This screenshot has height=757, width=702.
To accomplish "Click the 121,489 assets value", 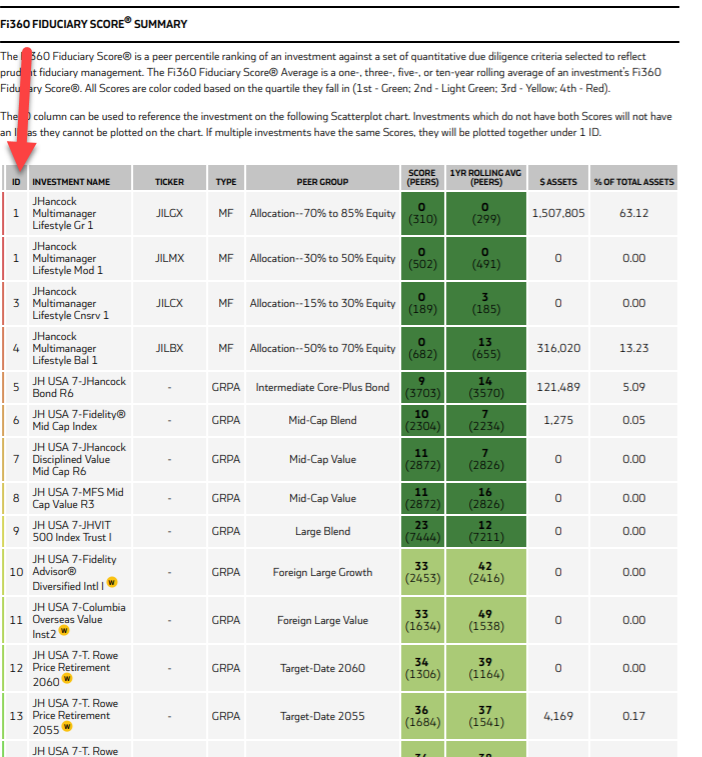I will point(558,387).
